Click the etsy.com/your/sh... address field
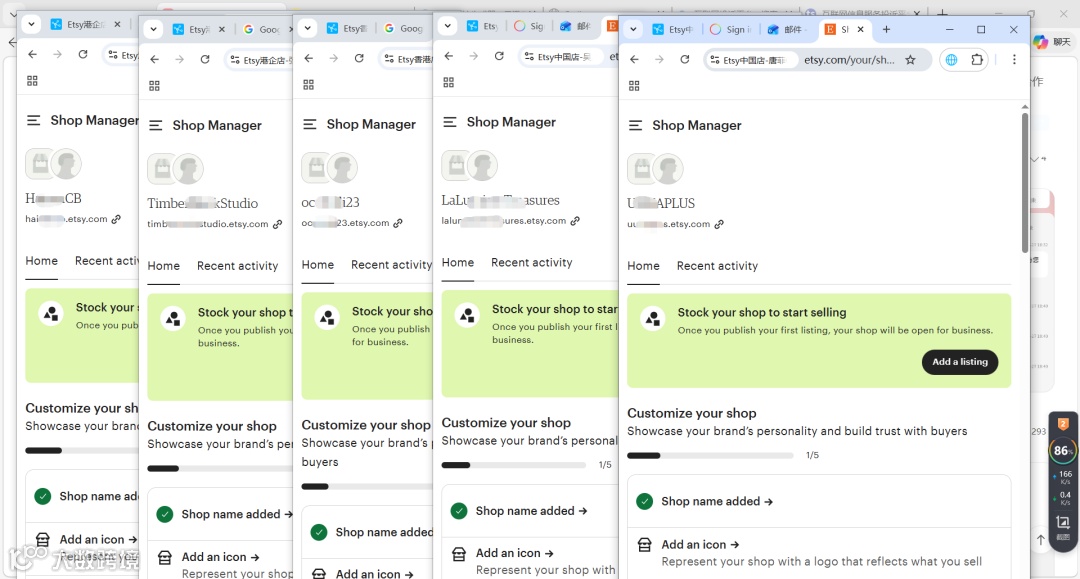1080x579 pixels. tap(849, 60)
